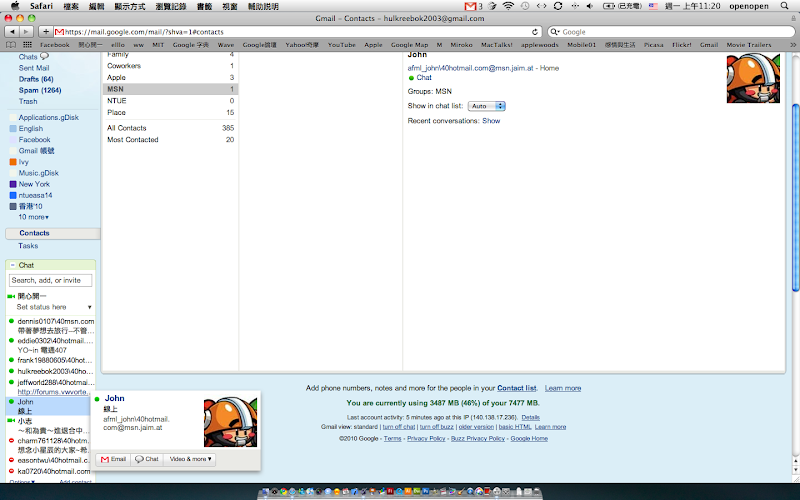This screenshot has width=800, height=500.
Task: Select the MSN contact group
Action: [x=170, y=89]
